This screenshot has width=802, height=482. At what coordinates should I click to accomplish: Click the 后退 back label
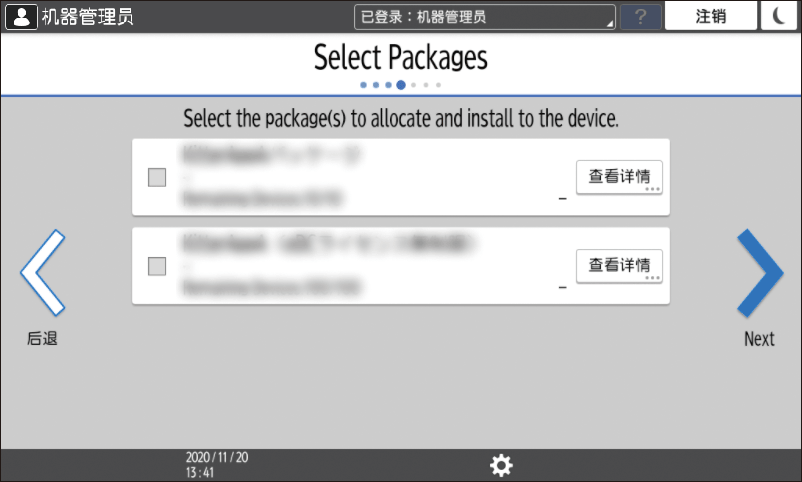42,339
